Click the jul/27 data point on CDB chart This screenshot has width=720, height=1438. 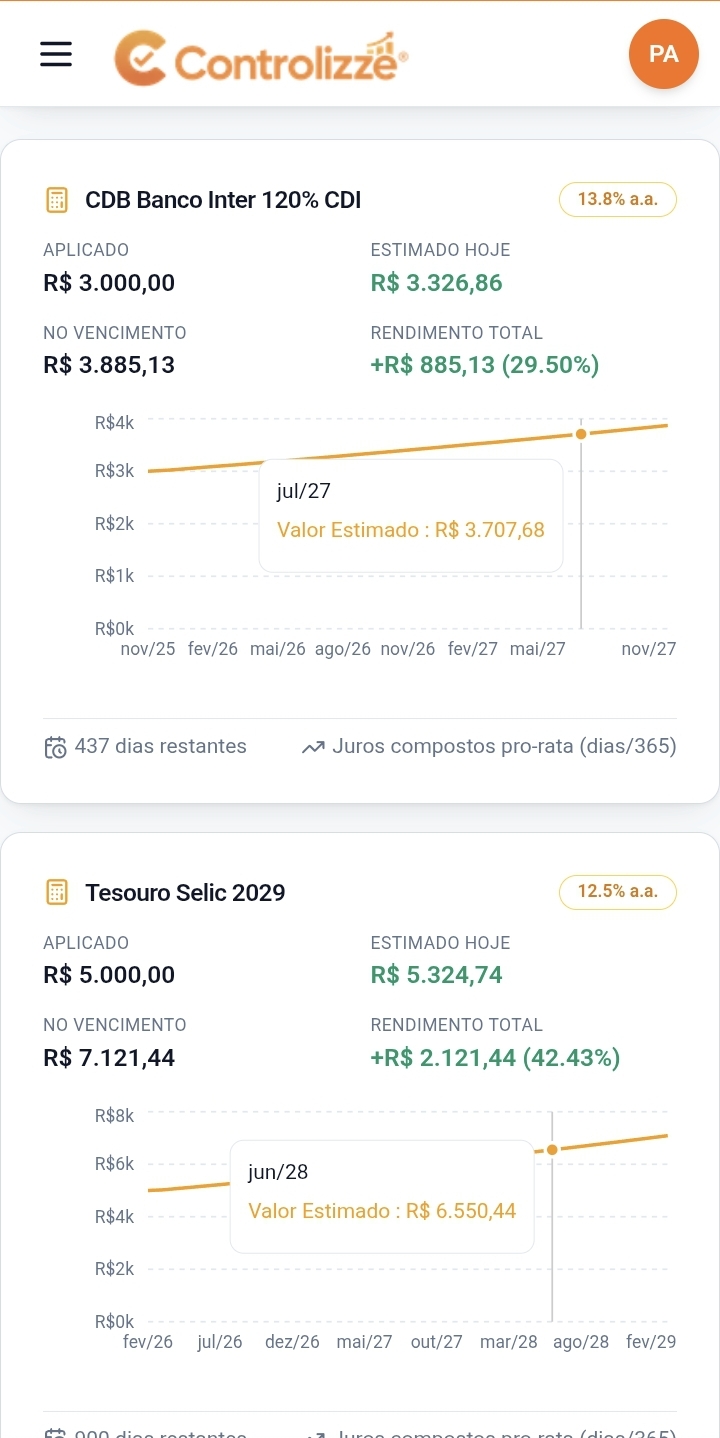[581, 433]
